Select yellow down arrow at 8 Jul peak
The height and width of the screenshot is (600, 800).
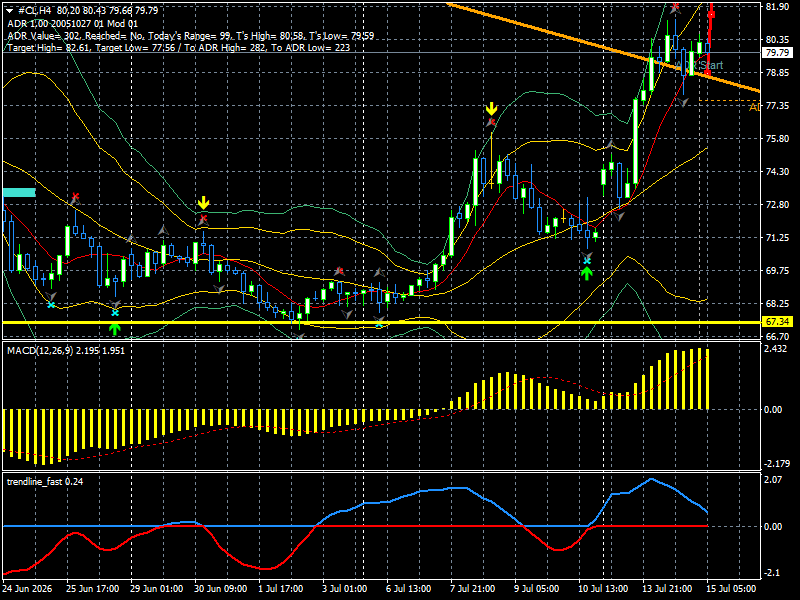[491, 109]
